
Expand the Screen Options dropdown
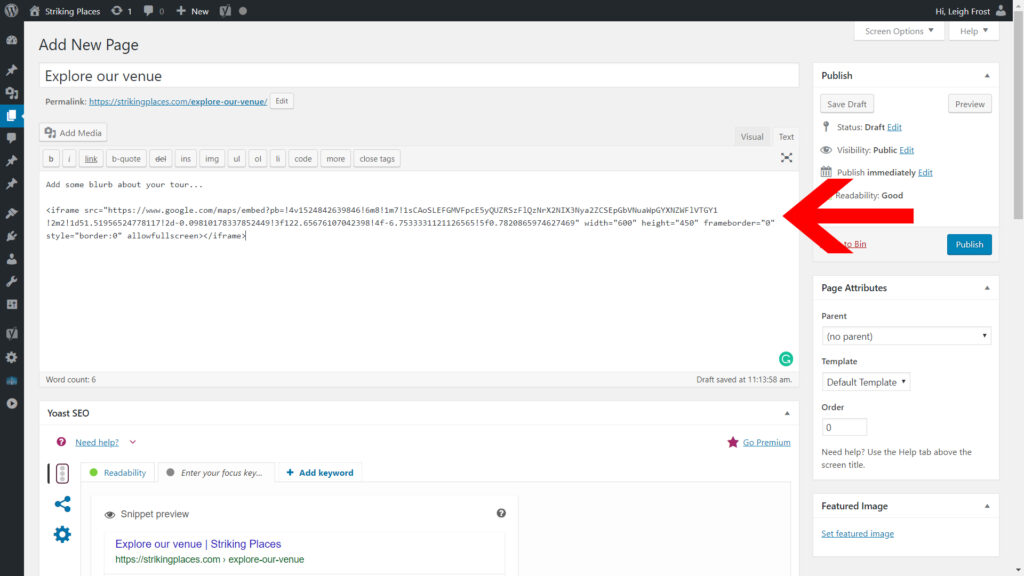tap(899, 31)
